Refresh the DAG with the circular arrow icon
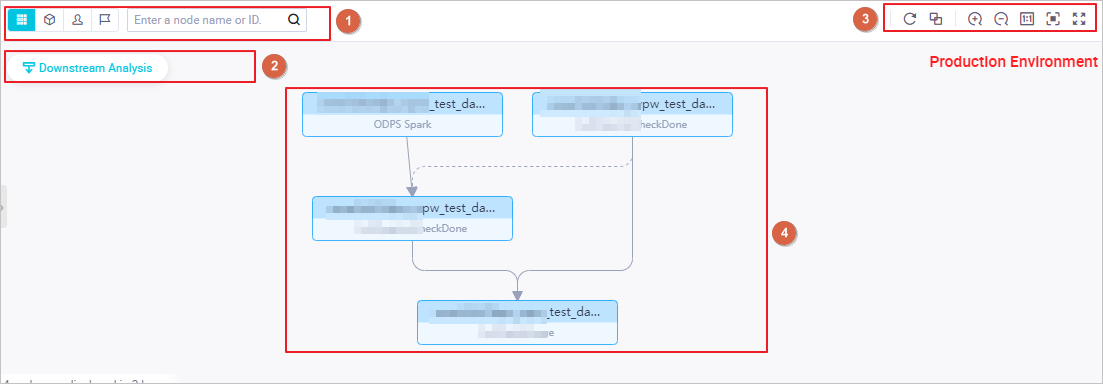Screen dimensions: 1103x384 (910, 20)
